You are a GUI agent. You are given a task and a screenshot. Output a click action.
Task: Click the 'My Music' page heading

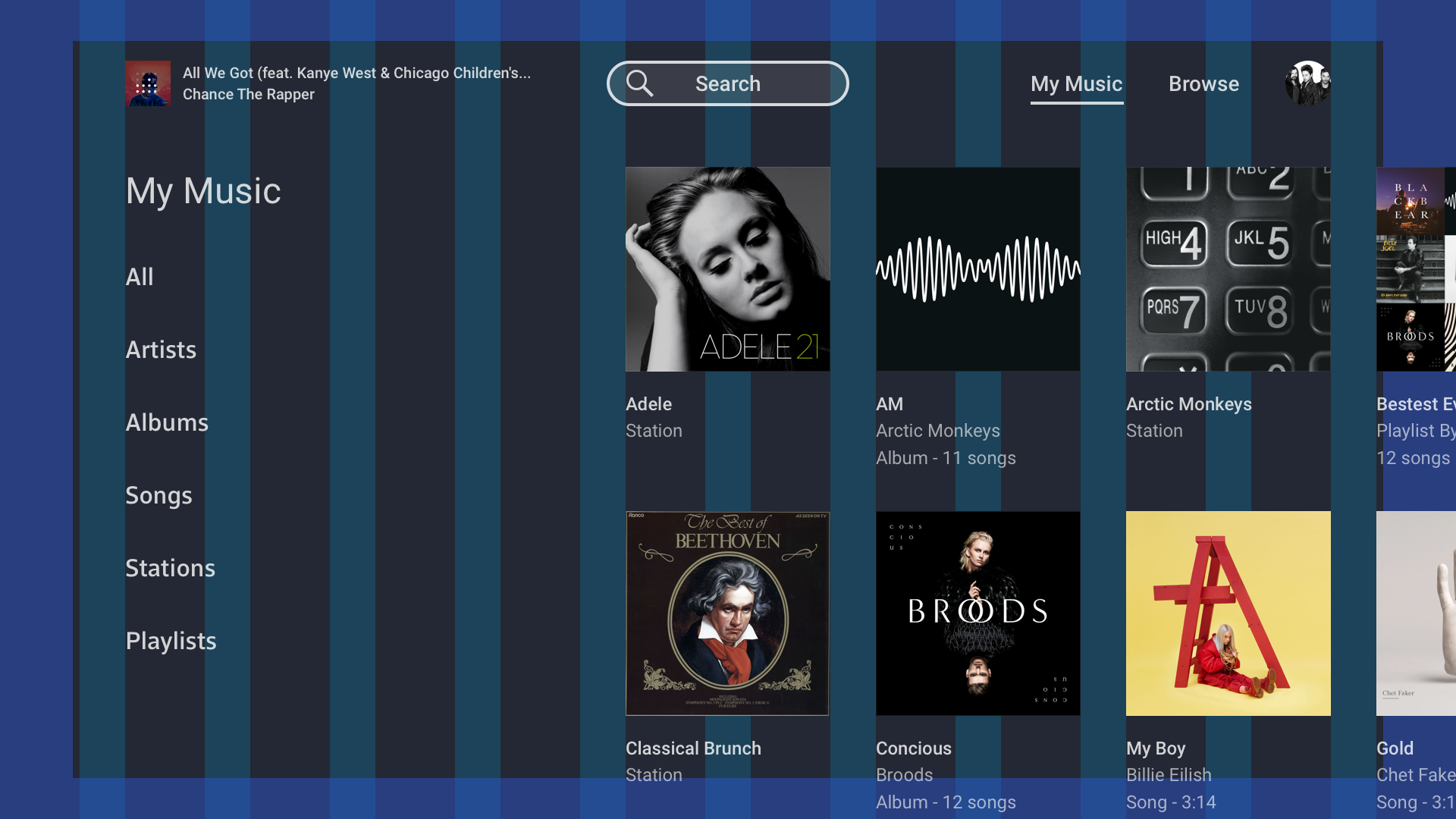pyautogui.click(x=203, y=191)
